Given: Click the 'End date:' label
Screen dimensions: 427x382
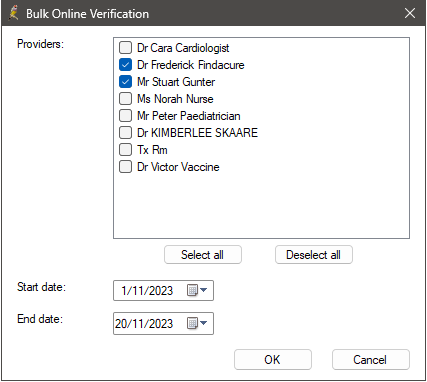Looking at the screenshot, I should tap(40, 319).
